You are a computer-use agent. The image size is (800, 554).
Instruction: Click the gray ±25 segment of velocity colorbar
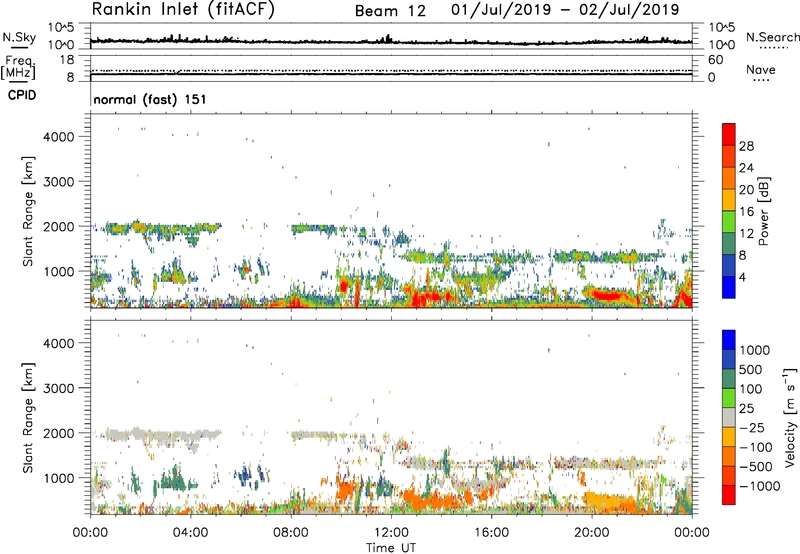coord(729,418)
